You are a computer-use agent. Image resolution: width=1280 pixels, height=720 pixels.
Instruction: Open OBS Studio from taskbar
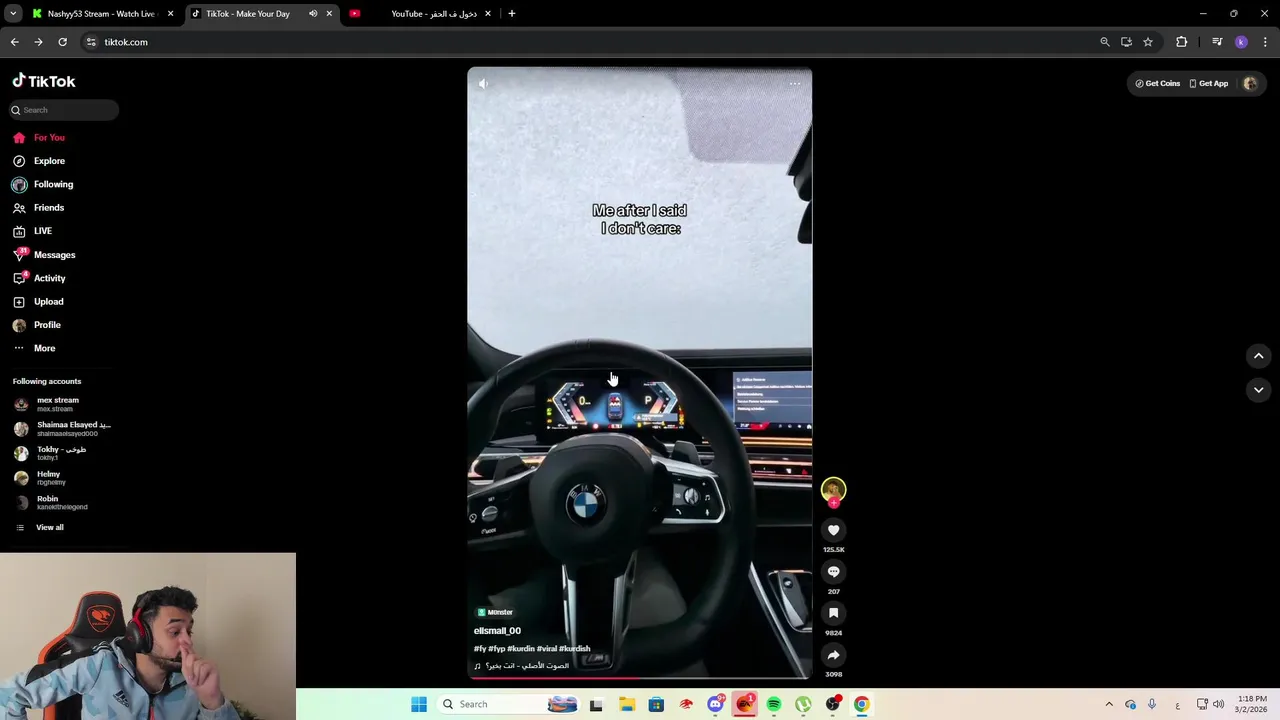[833, 704]
